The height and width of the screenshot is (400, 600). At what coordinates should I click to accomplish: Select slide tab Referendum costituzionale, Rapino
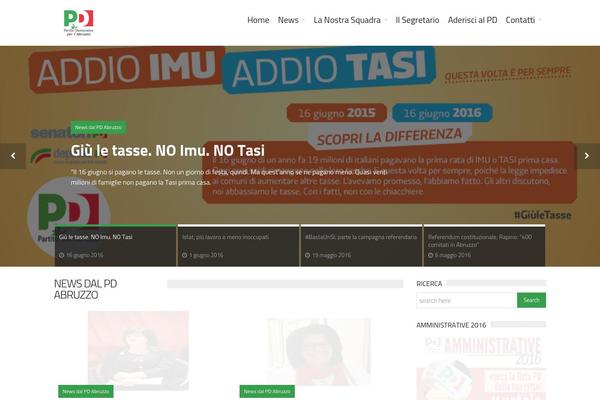484,245
